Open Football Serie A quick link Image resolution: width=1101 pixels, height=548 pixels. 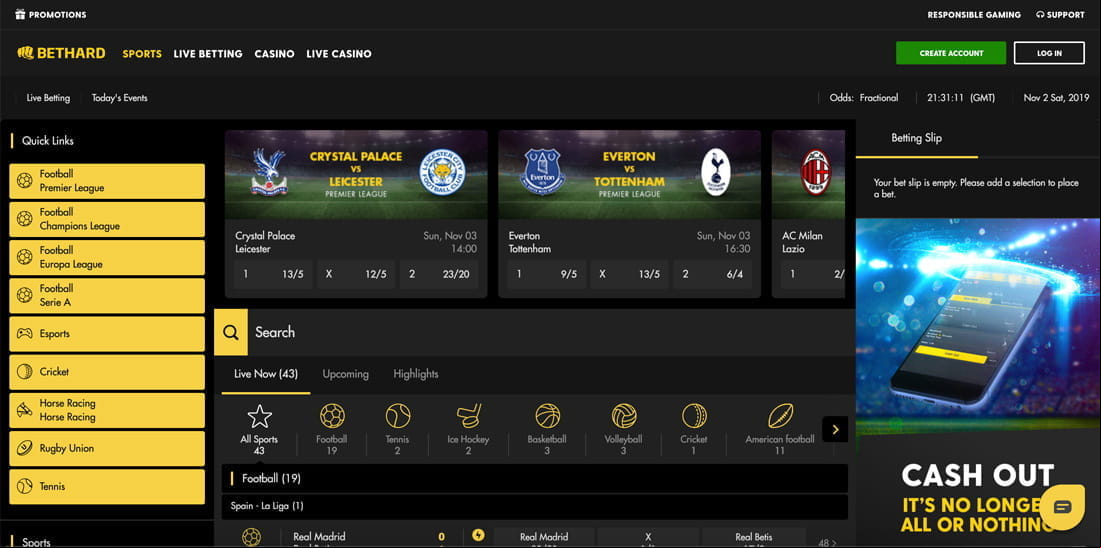point(107,296)
